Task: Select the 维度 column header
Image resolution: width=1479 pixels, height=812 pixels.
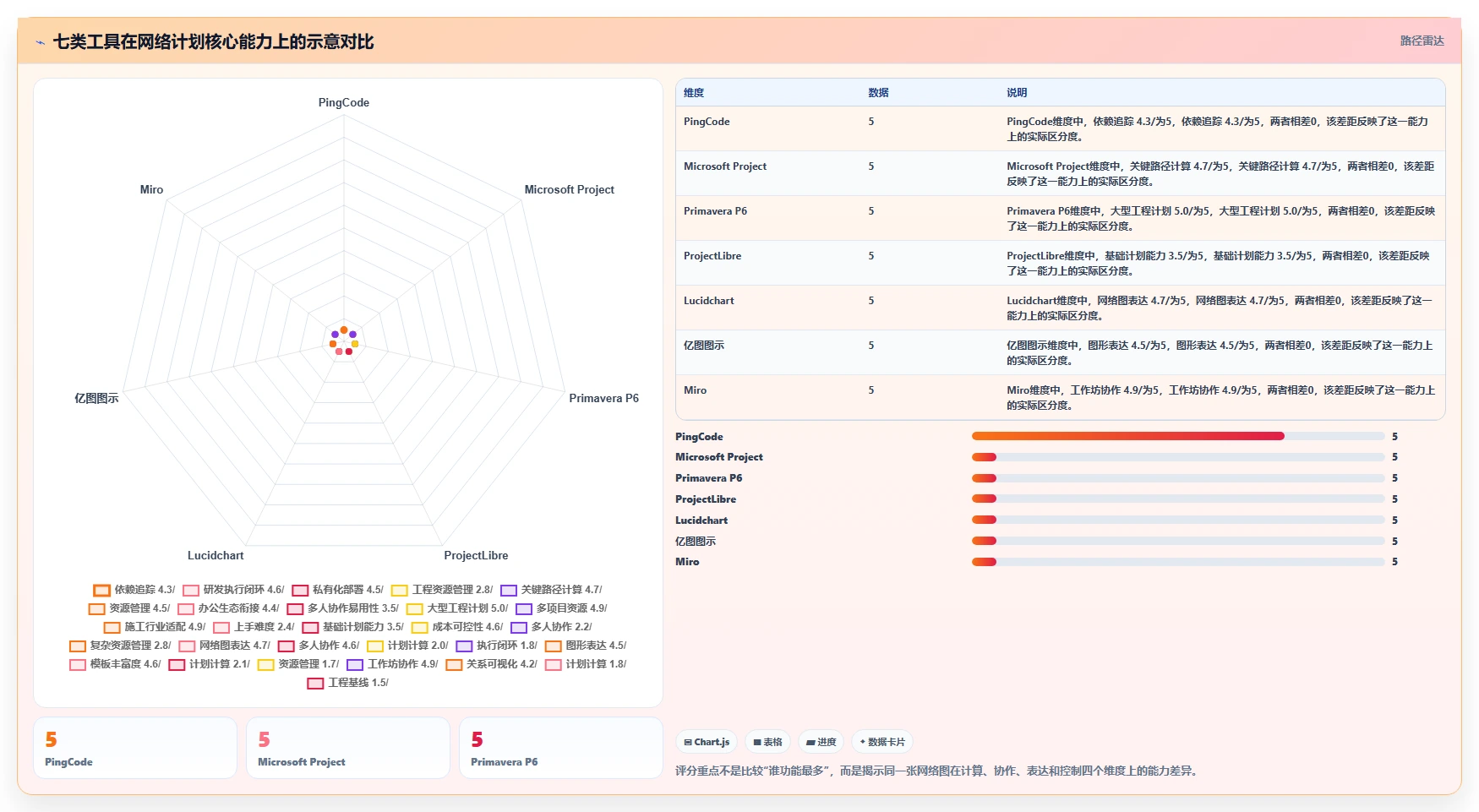Action: point(694,93)
